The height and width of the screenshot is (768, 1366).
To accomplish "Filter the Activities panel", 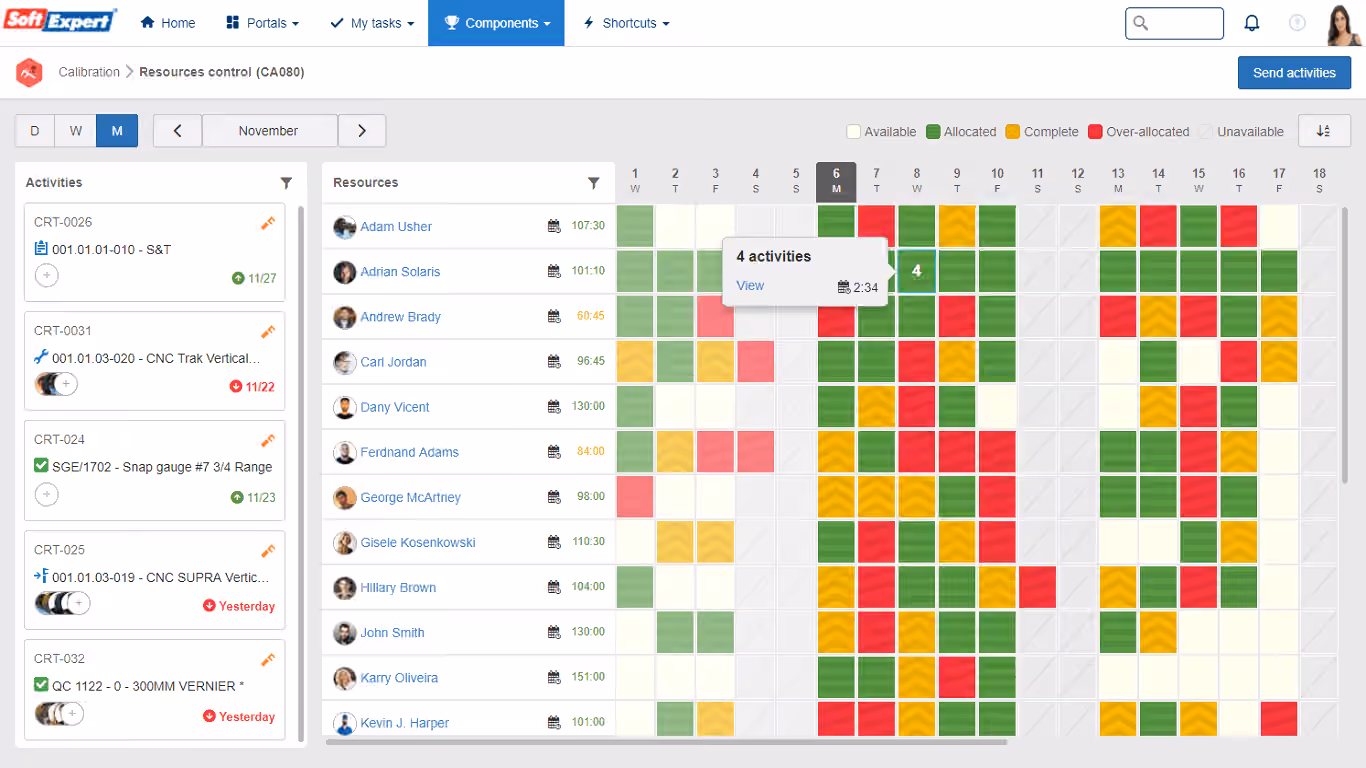I will point(287,183).
